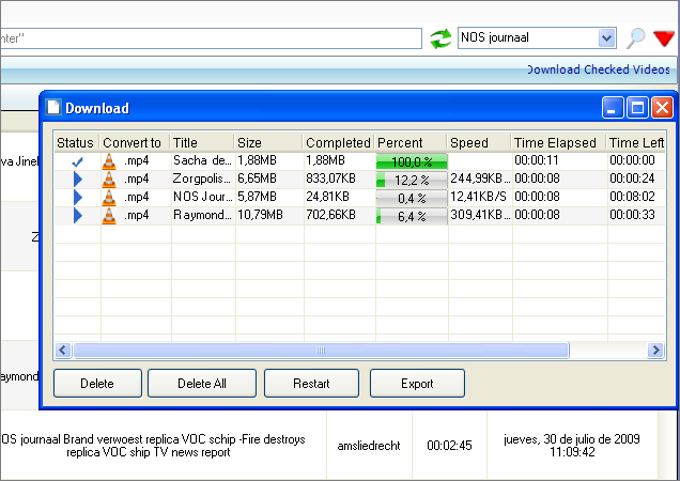The height and width of the screenshot is (481, 680).
Task: Click the blue play status arrow for NOS Jour
Action: 78,197
